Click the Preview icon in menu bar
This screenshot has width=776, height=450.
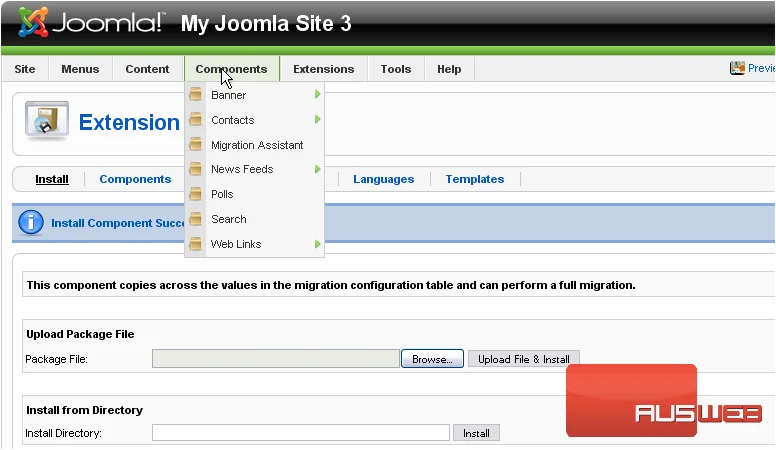coord(737,68)
